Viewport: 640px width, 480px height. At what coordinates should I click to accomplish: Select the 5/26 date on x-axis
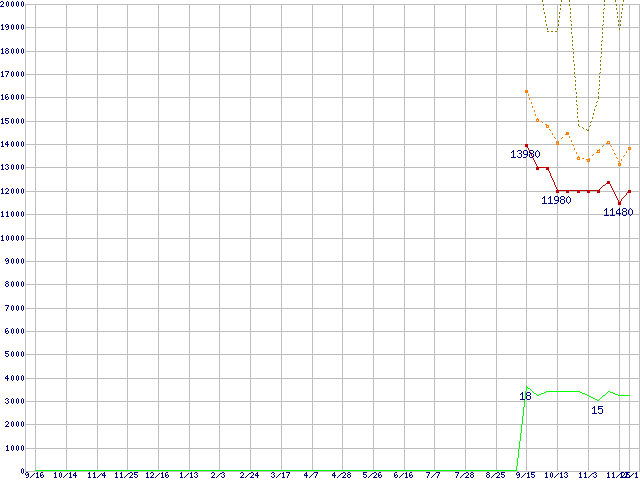(x=372, y=475)
